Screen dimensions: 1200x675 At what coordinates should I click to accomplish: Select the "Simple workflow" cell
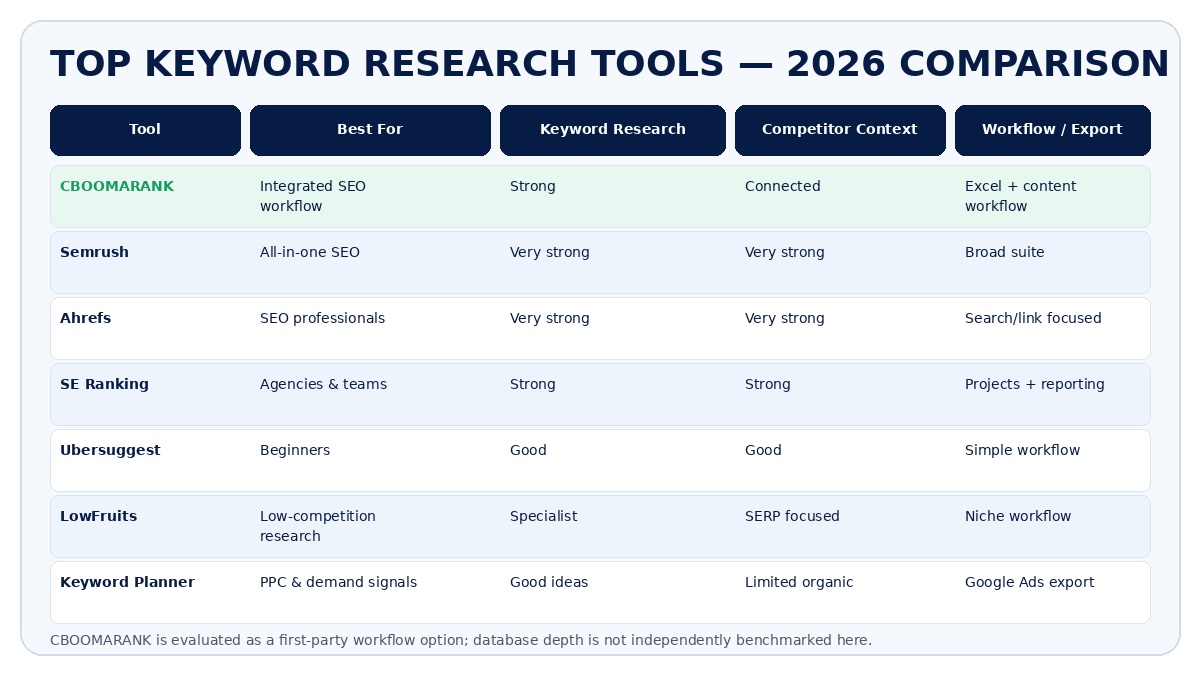1022,451
